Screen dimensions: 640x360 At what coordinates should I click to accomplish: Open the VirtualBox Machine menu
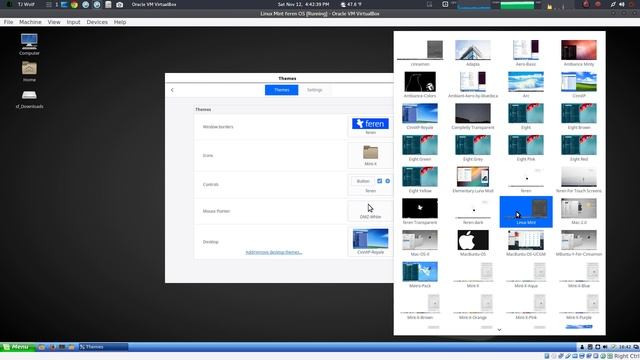pos(30,22)
